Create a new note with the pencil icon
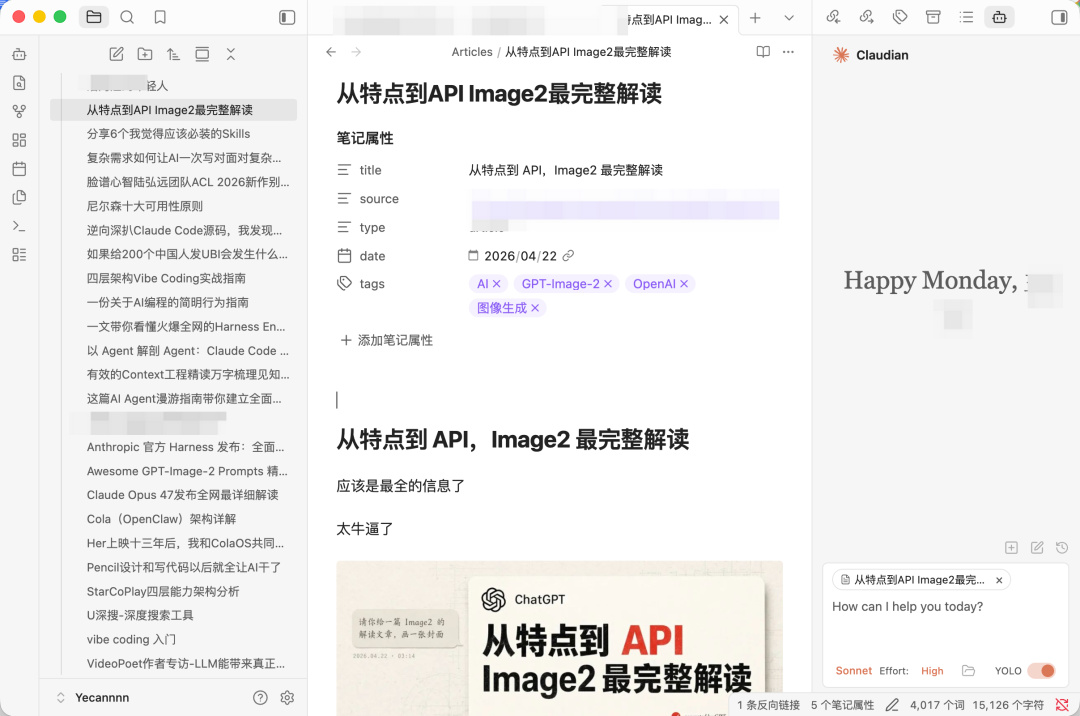1080x716 pixels. point(116,54)
